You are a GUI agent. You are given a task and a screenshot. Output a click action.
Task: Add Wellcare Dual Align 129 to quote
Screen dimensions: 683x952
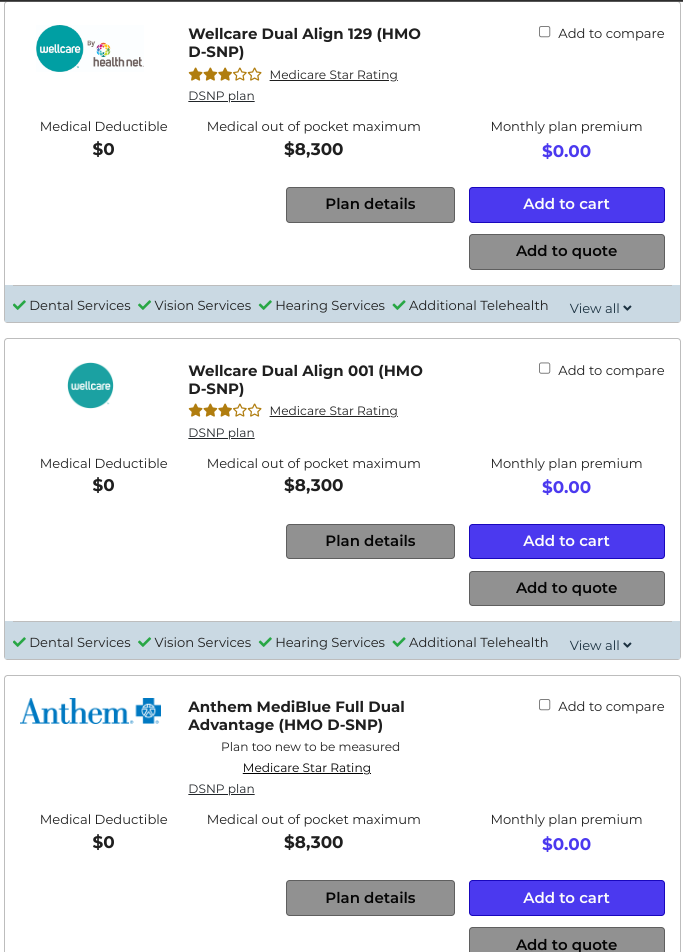[566, 251]
